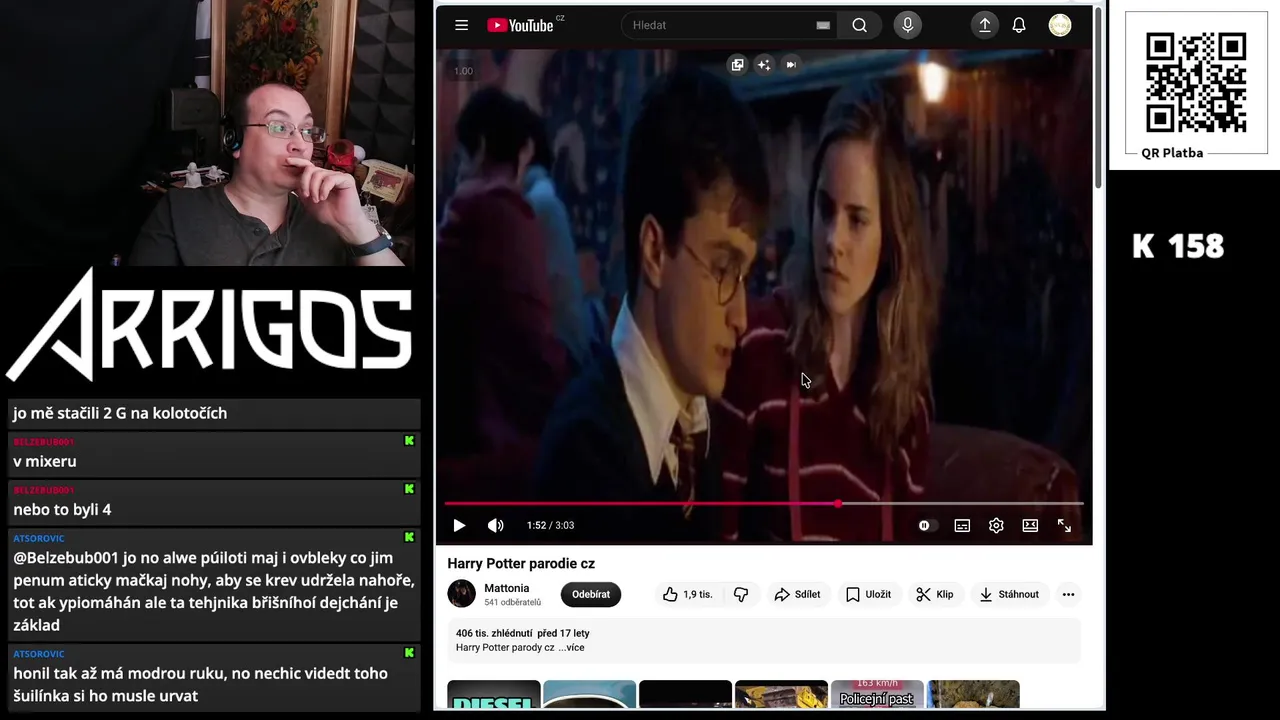Toggle subtitles with the captions icon

962,525
